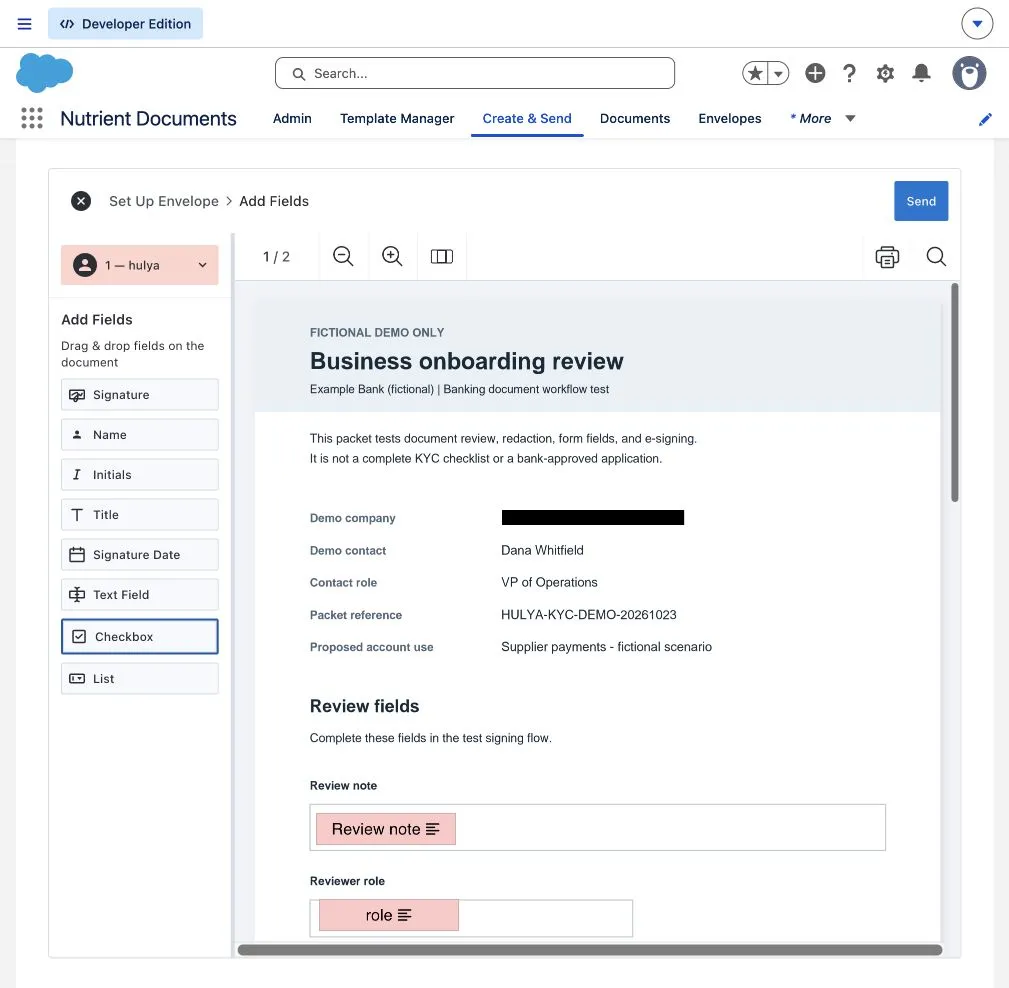Click the page indicator 1 / 2
Viewport: 1009px width, 988px height.
pyautogui.click(x=277, y=257)
